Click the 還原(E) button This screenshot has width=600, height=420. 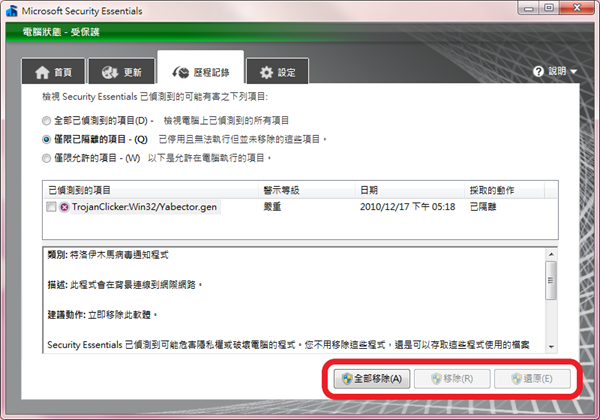click(x=532, y=379)
